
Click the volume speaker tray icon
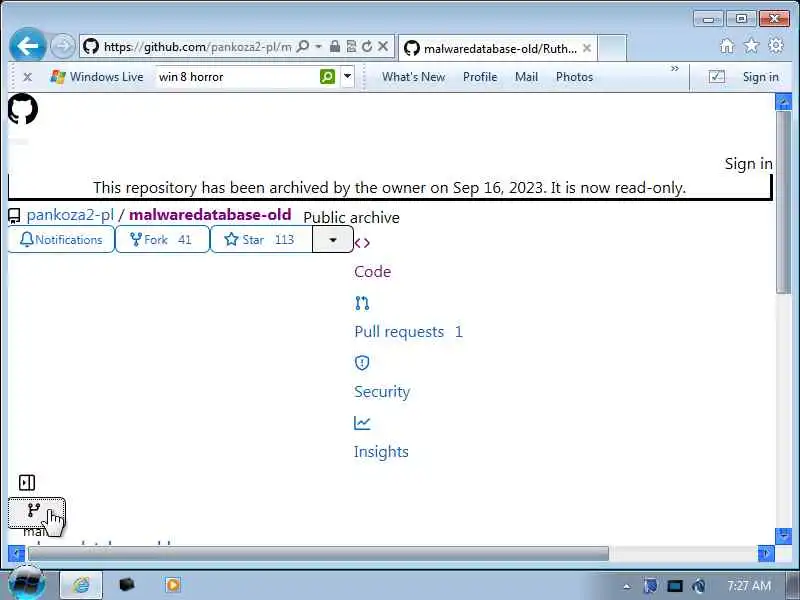point(699,586)
